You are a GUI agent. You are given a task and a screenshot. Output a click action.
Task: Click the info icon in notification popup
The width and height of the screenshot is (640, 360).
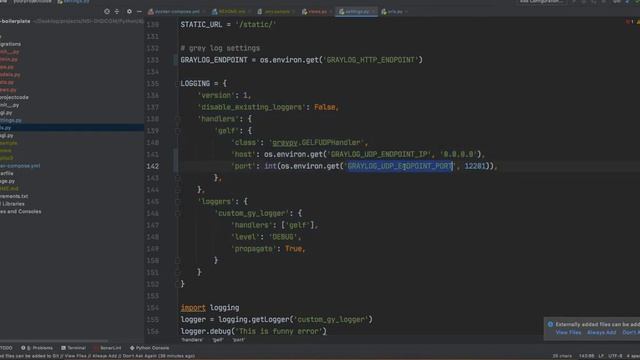coord(550,324)
